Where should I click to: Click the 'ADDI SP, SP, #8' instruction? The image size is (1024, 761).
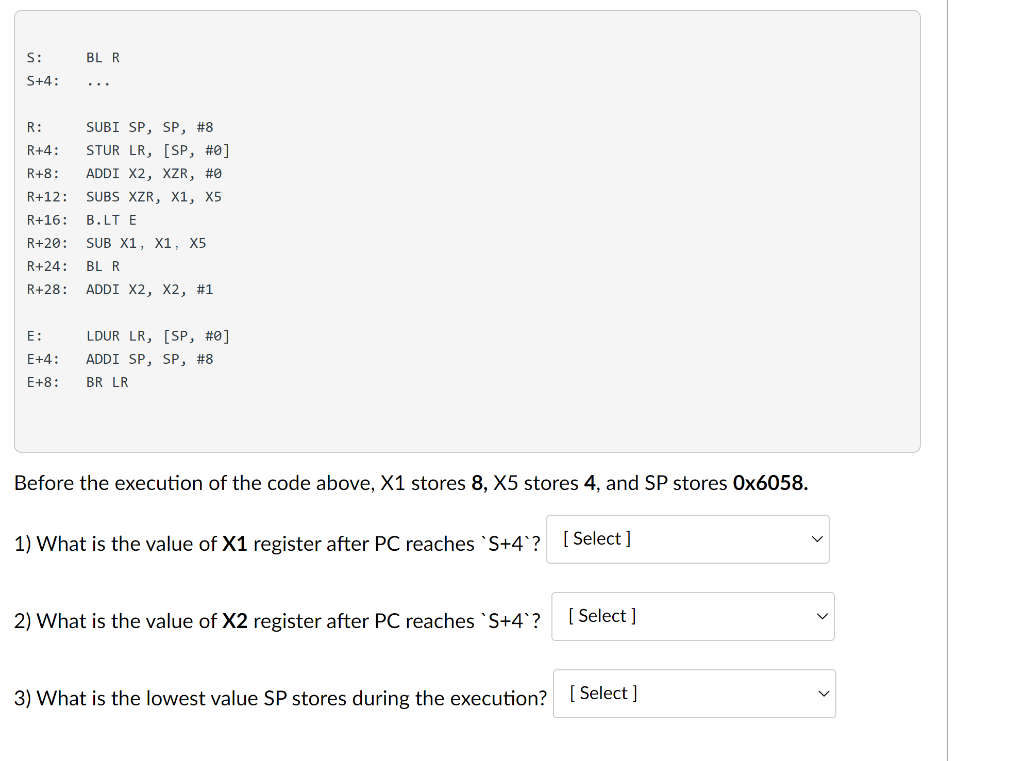coord(149,359)
